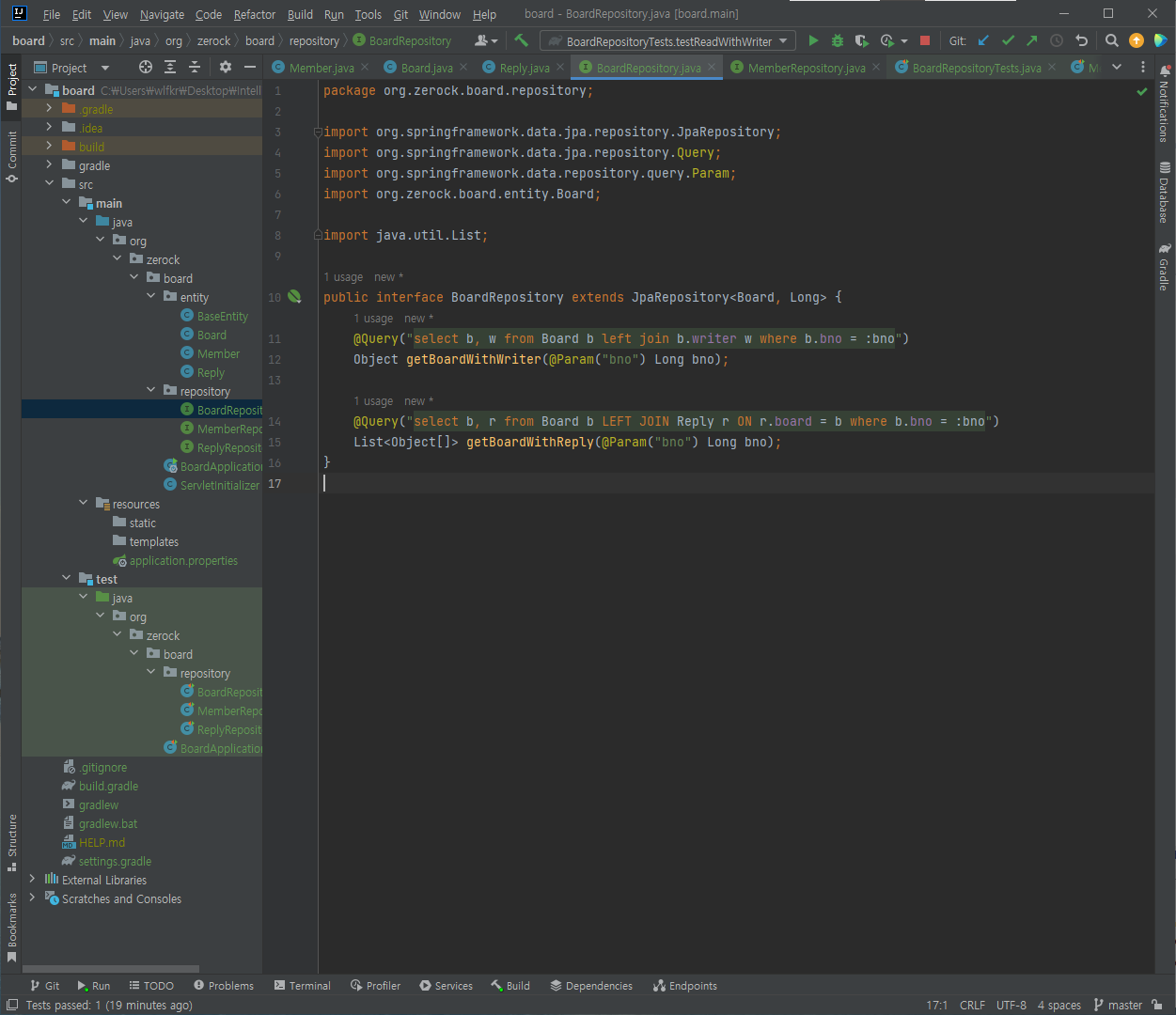Image resolution: width=1176 pixels, height=1015 pixels.
Task: Expand External Libraries node
Action: click(32, 879)
